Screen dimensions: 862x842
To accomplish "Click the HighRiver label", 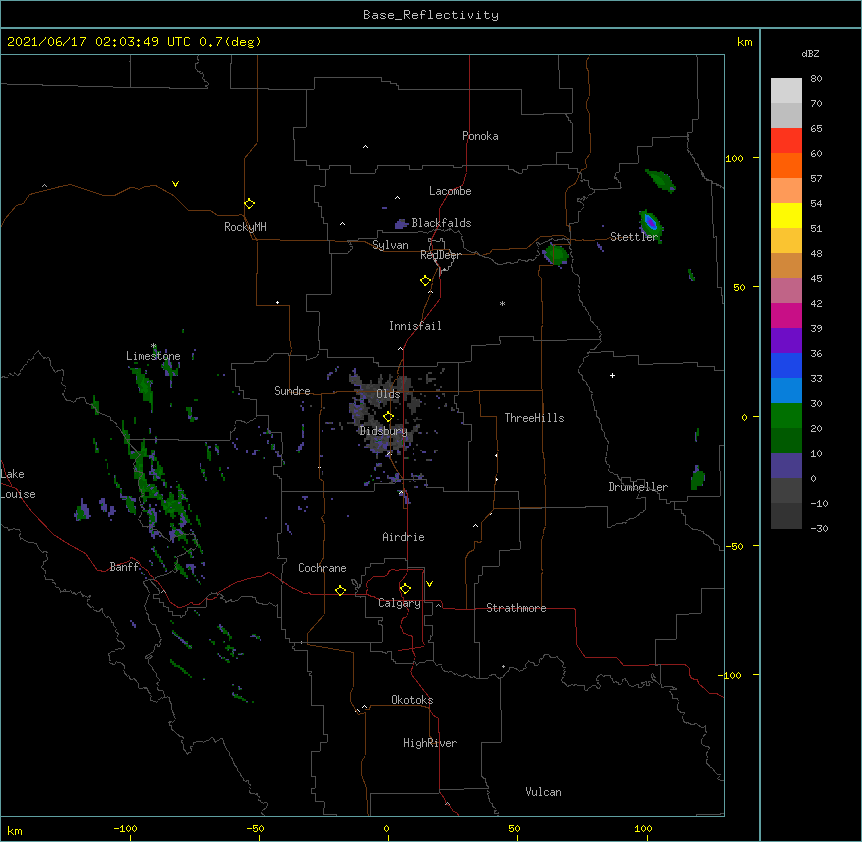I will [x=430, y=743].
